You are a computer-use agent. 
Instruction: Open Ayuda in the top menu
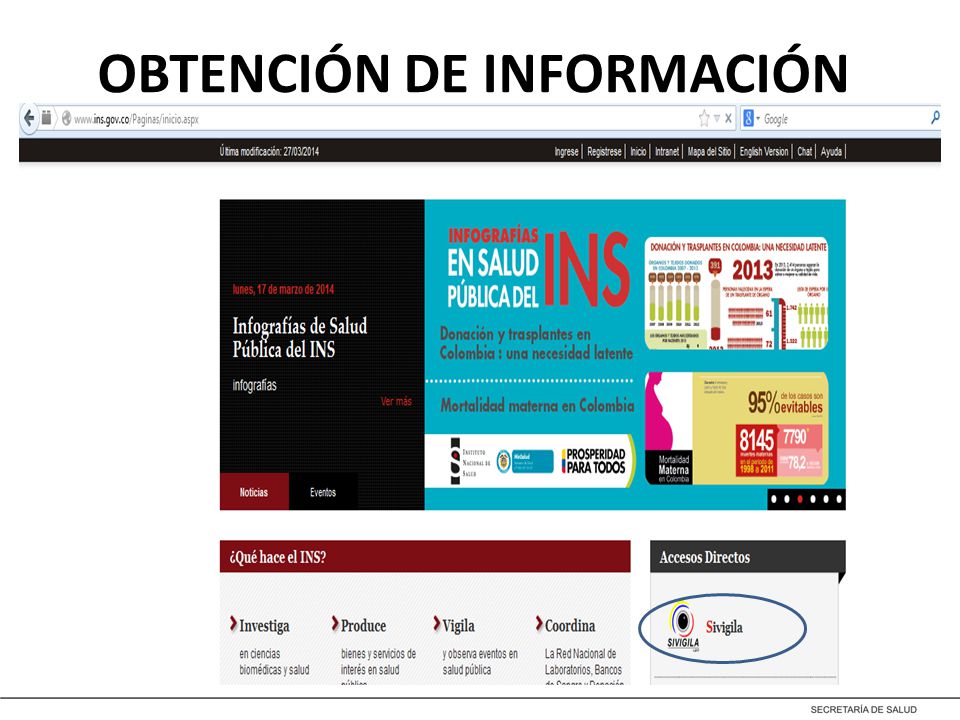coord(831,152)
